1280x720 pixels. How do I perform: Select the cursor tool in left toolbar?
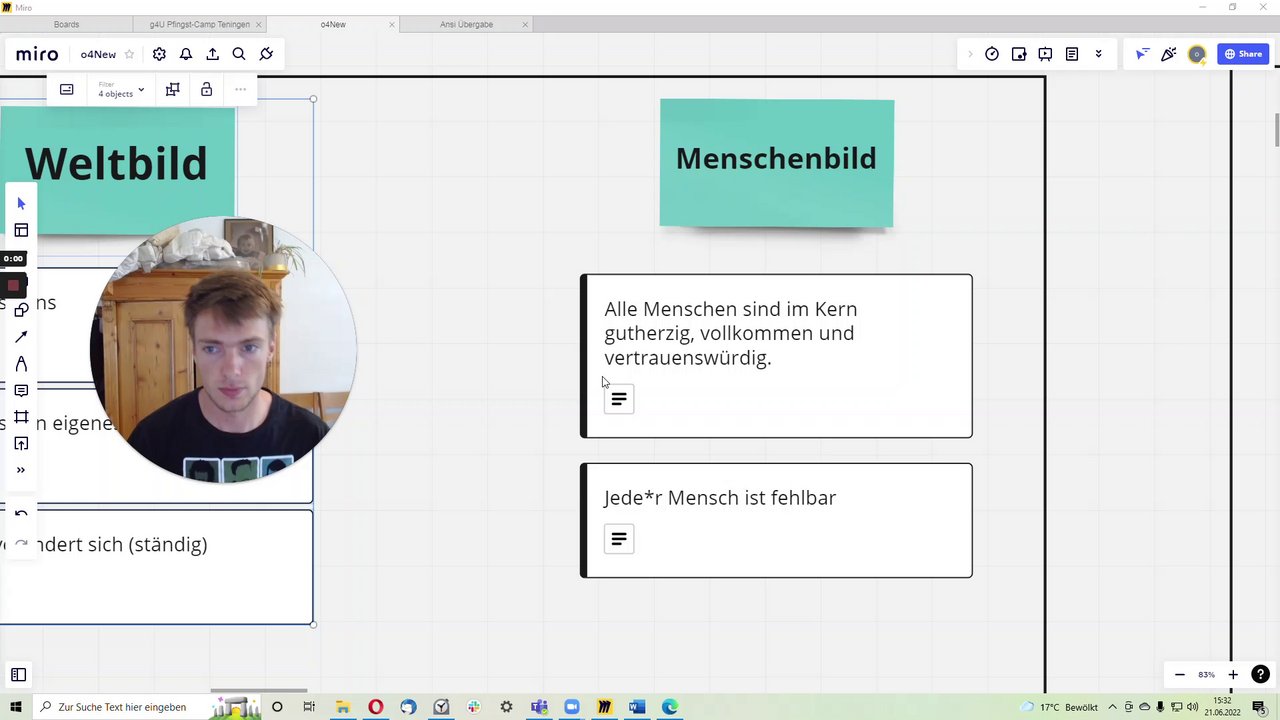tap(21, 203)
